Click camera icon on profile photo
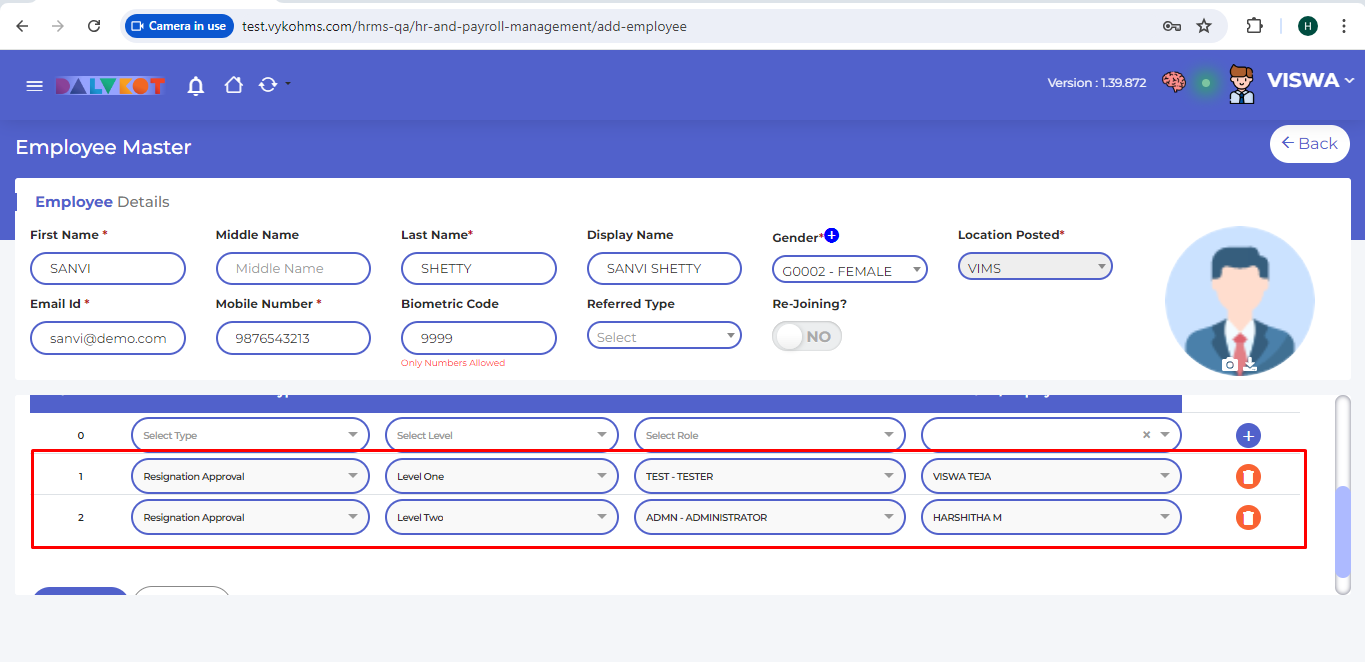 pyautogui.click(x=1230, y=365)
